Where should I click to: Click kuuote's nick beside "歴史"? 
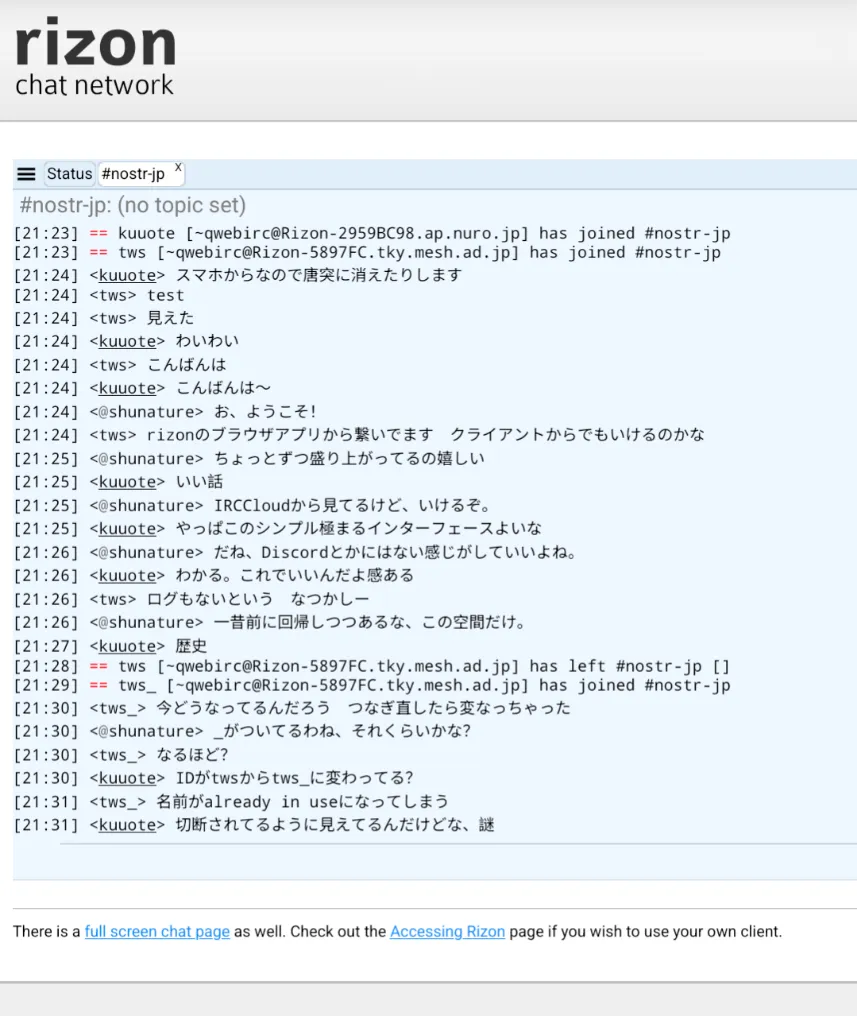point(127,647)
